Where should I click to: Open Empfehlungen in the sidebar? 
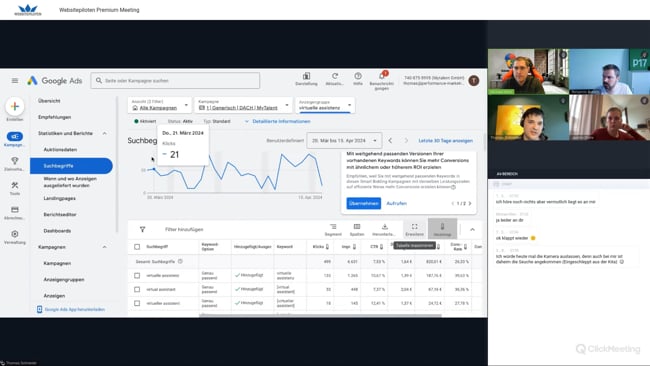point(54,117)
